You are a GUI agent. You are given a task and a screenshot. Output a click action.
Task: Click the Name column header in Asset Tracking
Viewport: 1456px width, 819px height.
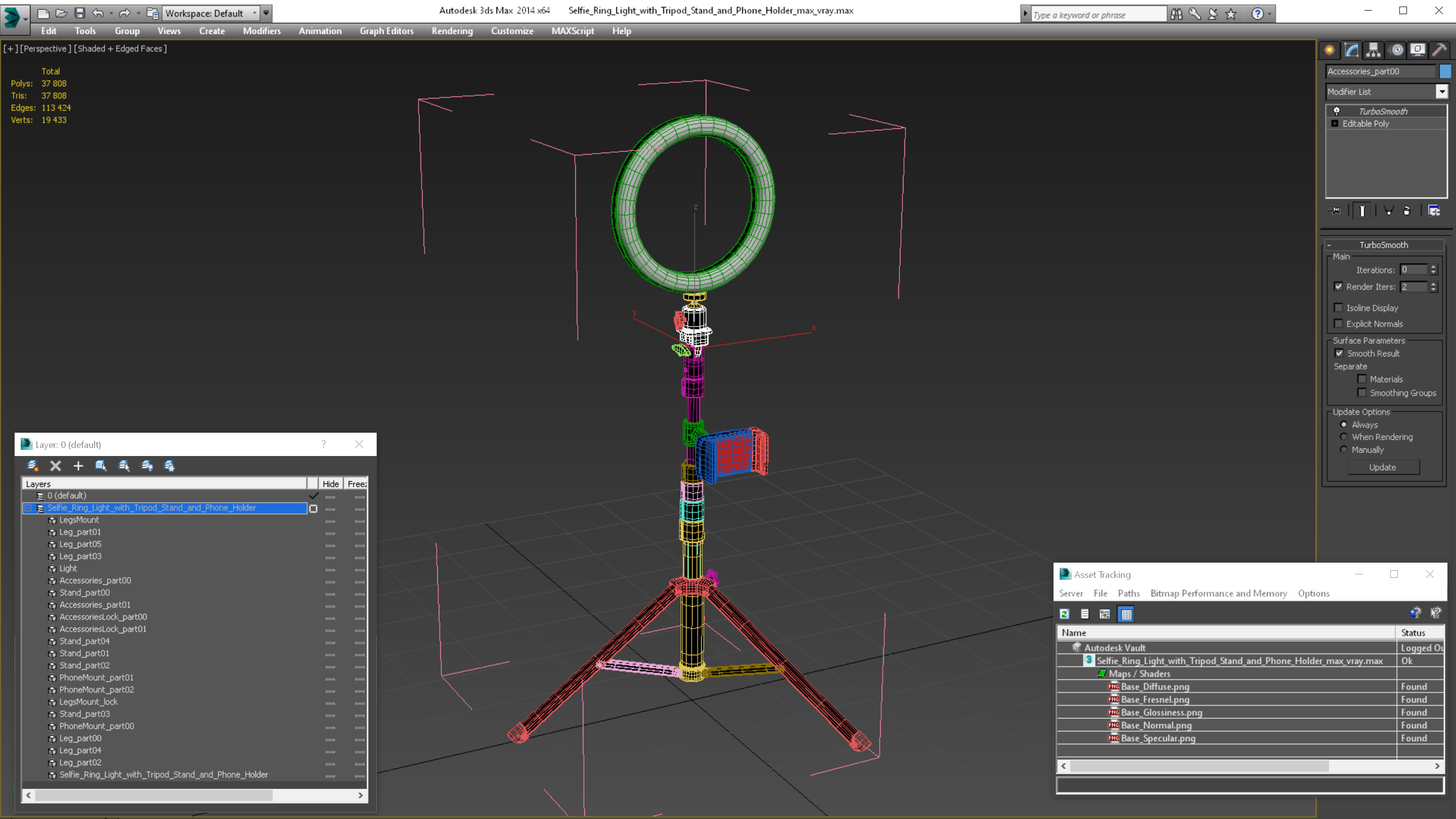click(1226, 632)
